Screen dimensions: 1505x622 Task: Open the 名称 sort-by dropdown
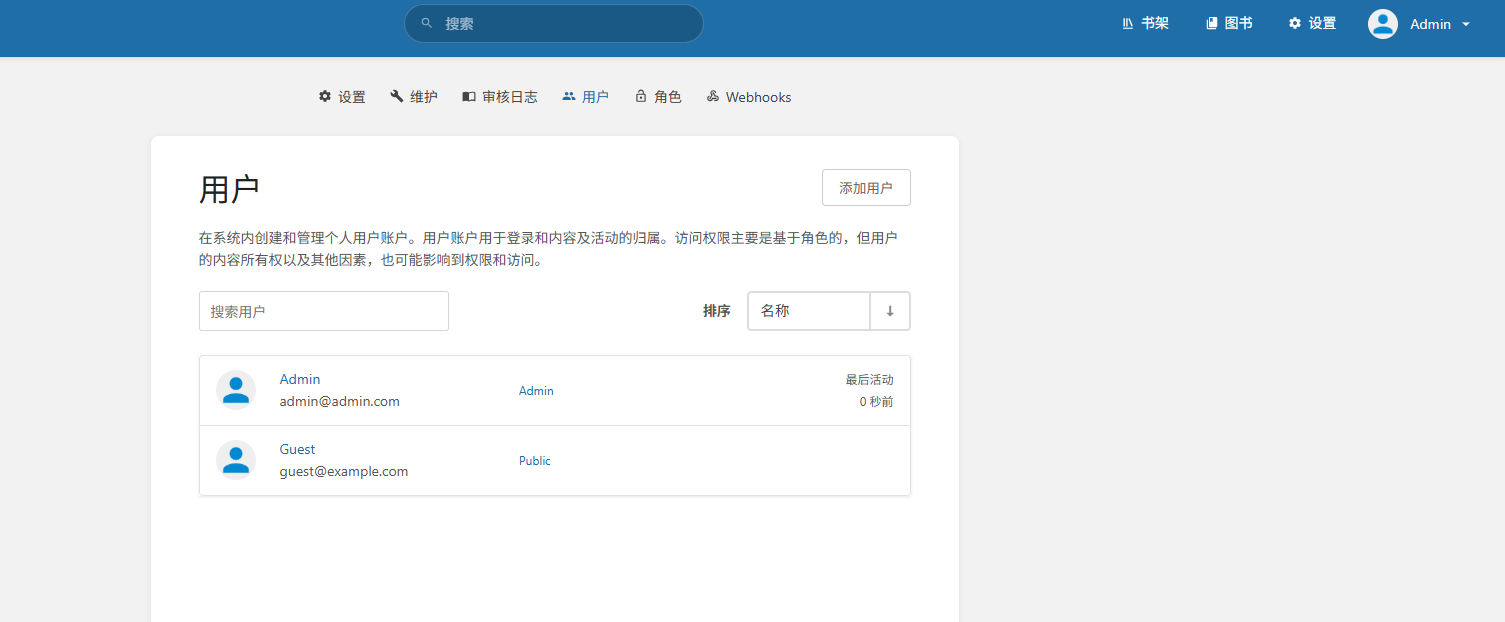[x=809, y=311]
